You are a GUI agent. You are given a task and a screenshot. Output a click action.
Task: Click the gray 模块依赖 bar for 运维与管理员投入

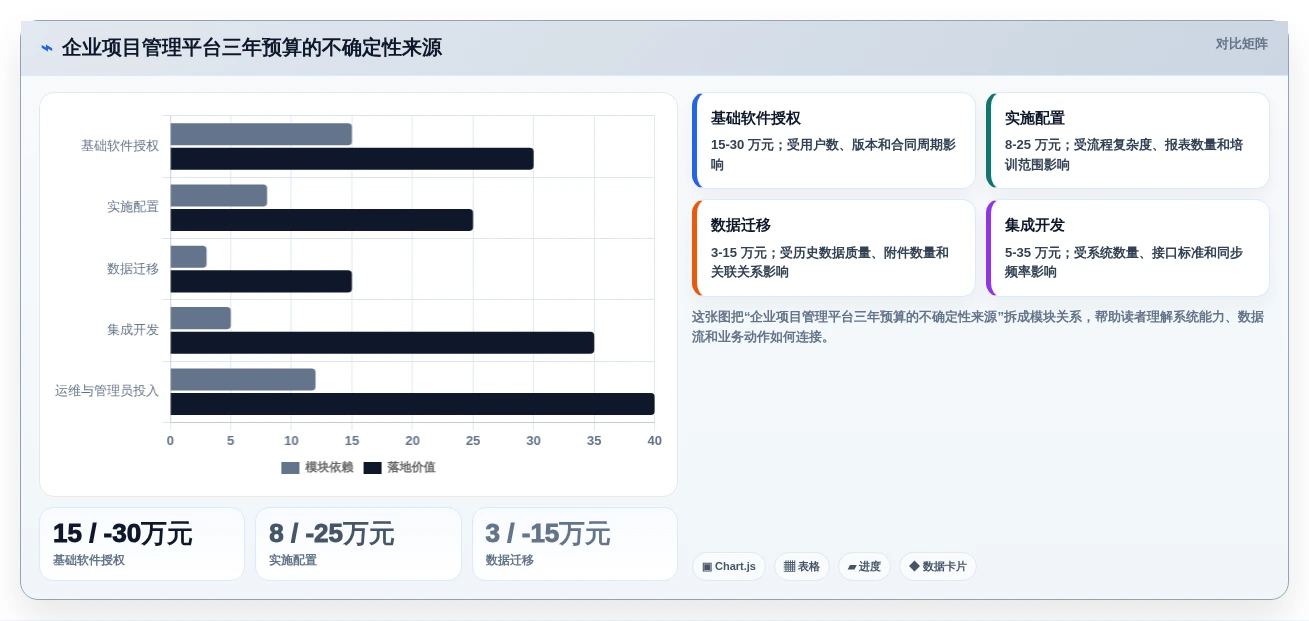[243, 380]
